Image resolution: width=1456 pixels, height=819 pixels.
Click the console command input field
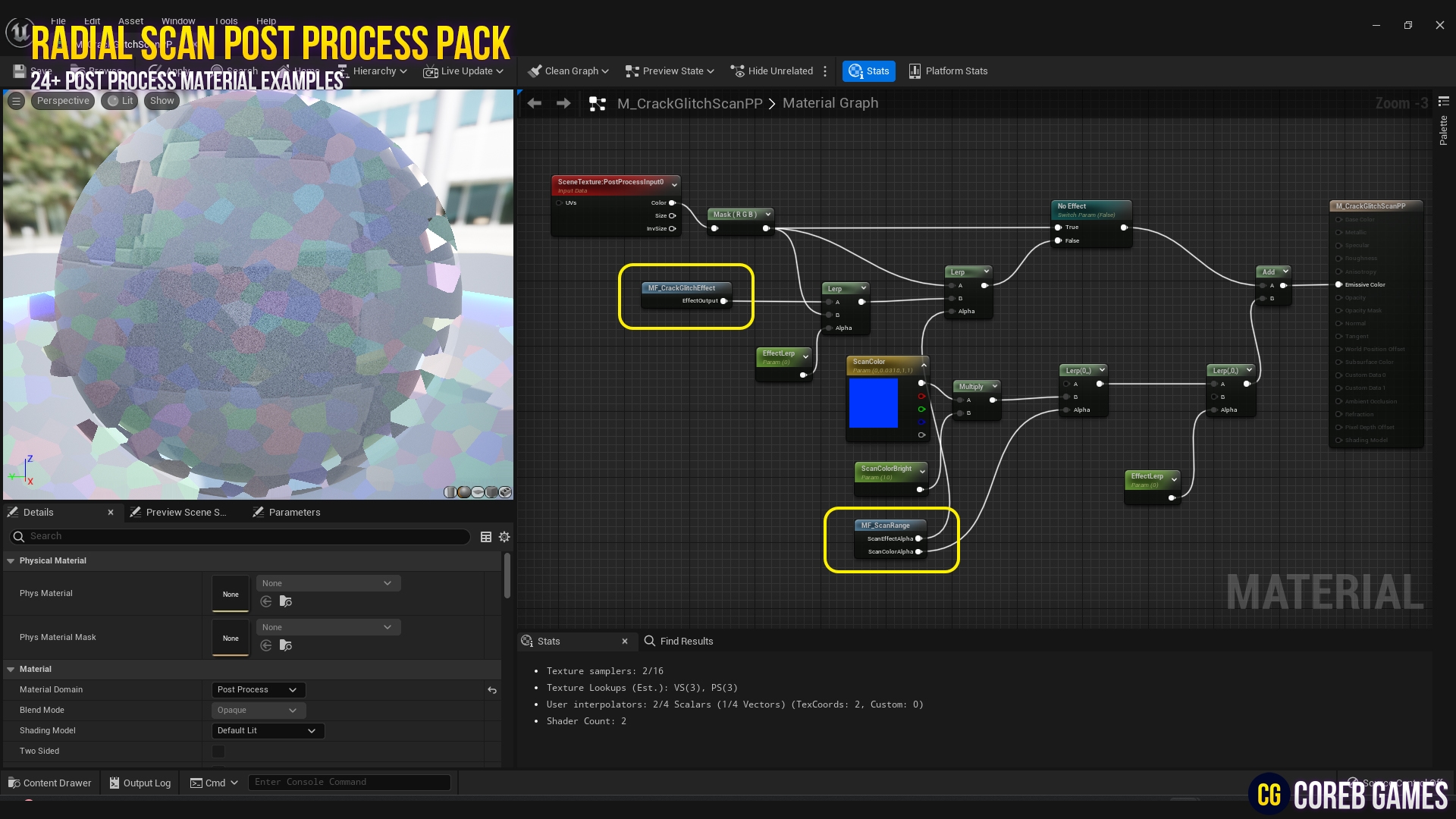click(349, 782)
